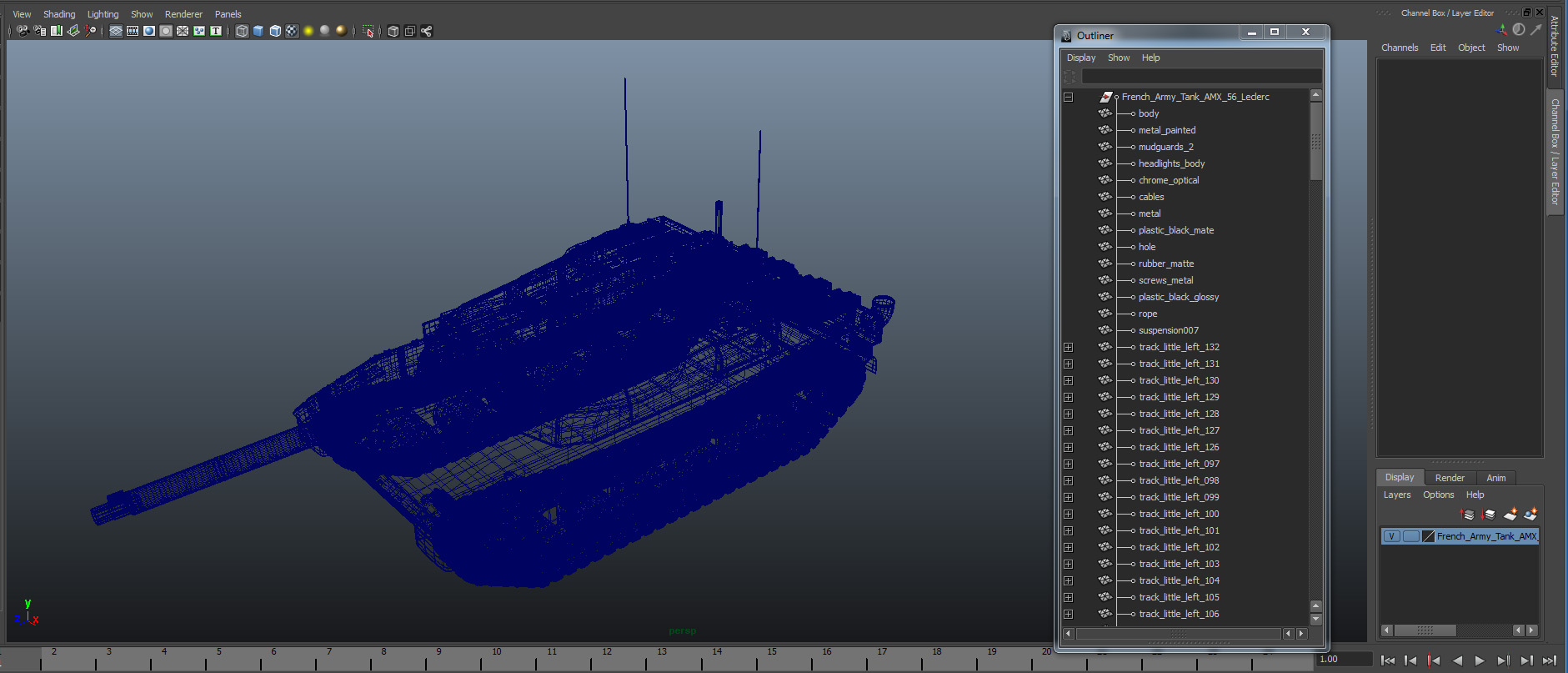Select the rubber_matte node
The width and height of the screenshot is (1568, 673).
(x=1166, y=264)
